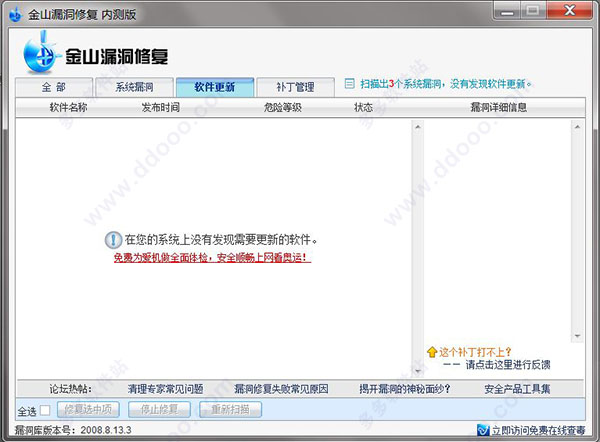Viewport: 600px width, 442px height.
Task: Click the 停止修复 button
Action: click(159, 409)
